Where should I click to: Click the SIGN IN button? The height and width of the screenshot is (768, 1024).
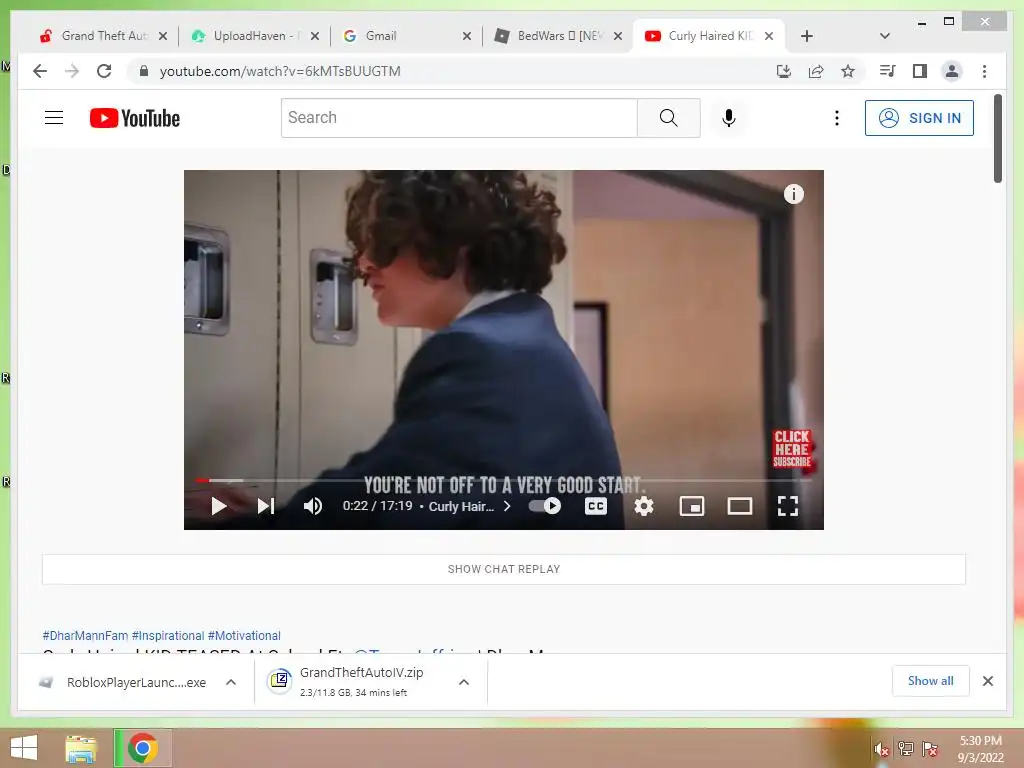(919, 118)
